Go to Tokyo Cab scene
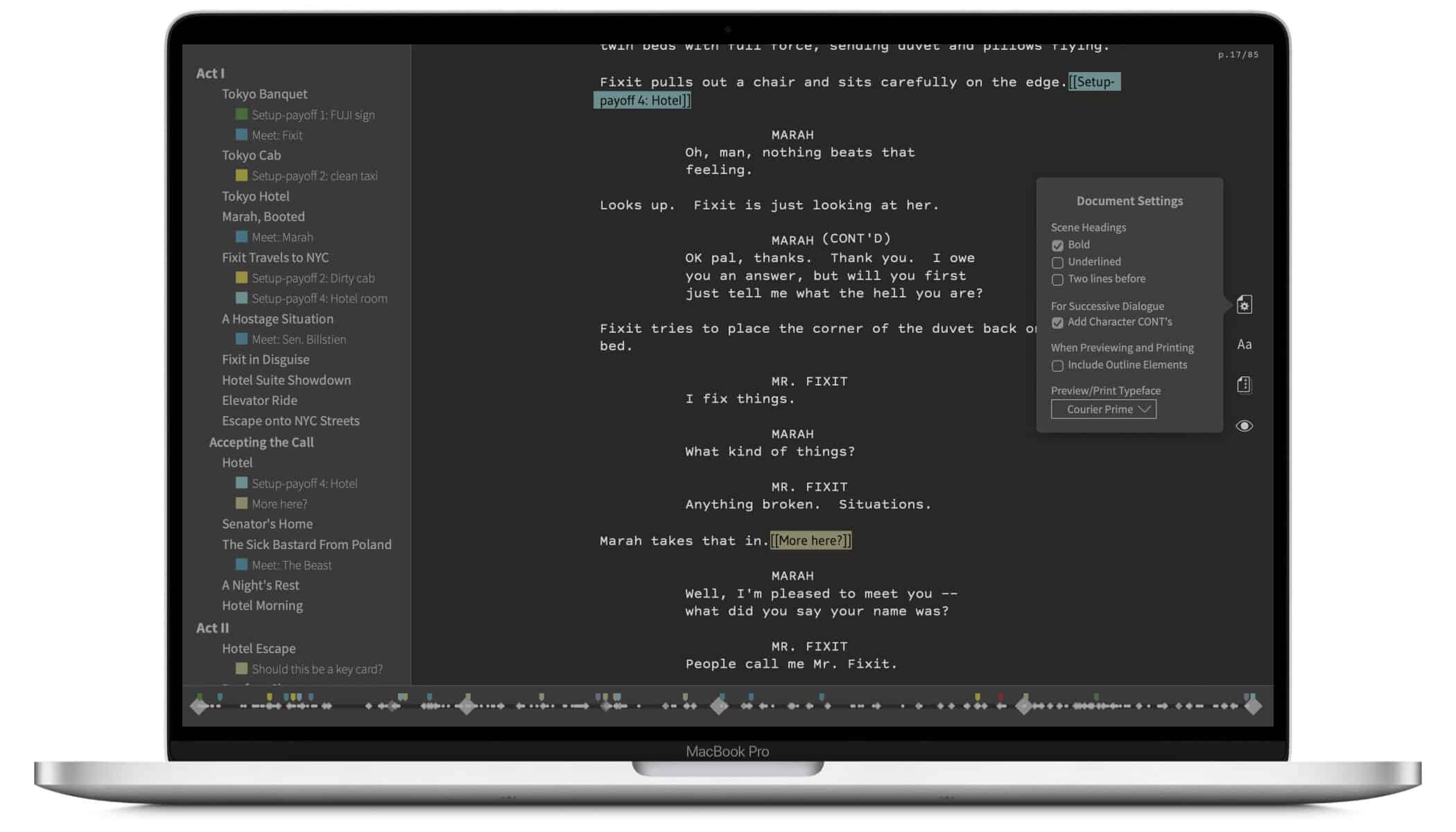The height and width of the screenshot is (832, 1456). tap(251, 155)
